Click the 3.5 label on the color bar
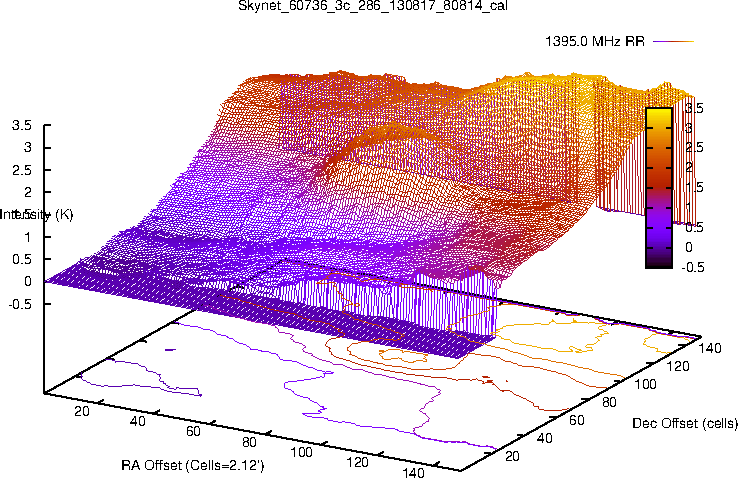The height and width of the screenshot is (478, 738). 695,108
